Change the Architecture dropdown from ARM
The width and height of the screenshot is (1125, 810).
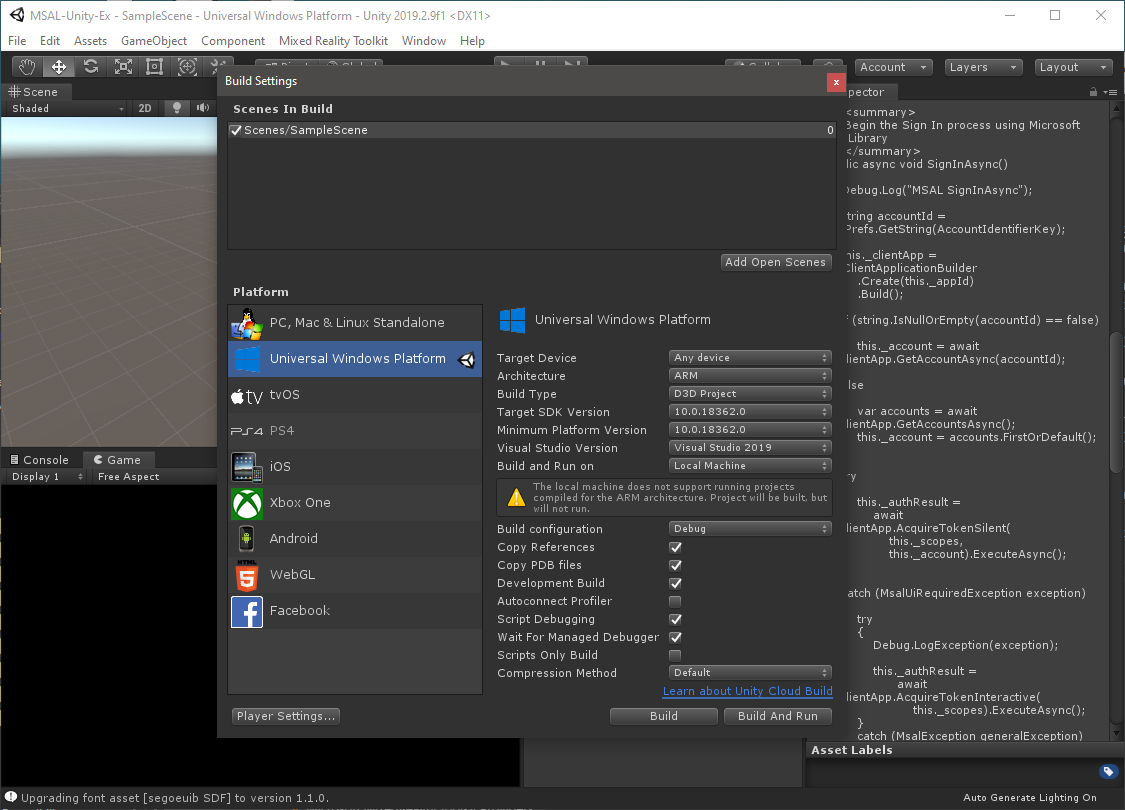tap(750, 375)
